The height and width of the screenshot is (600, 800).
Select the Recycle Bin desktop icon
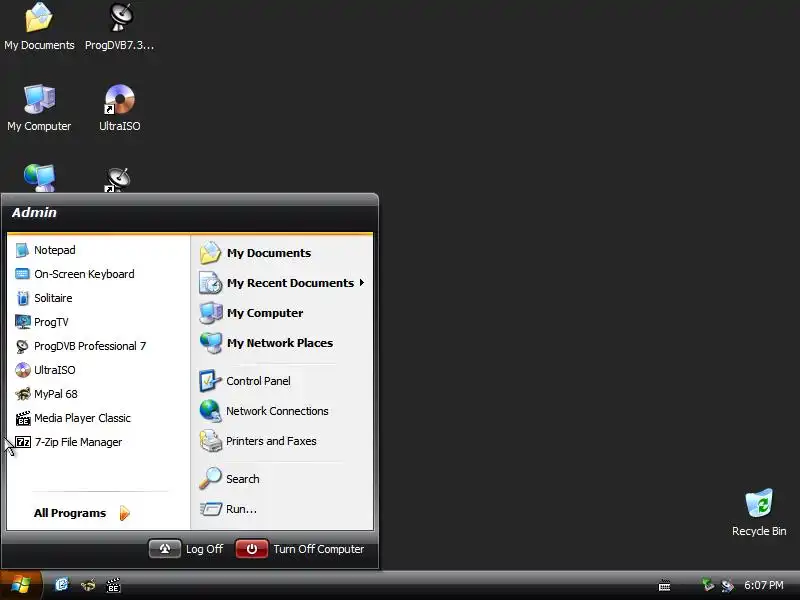(759, 512)
